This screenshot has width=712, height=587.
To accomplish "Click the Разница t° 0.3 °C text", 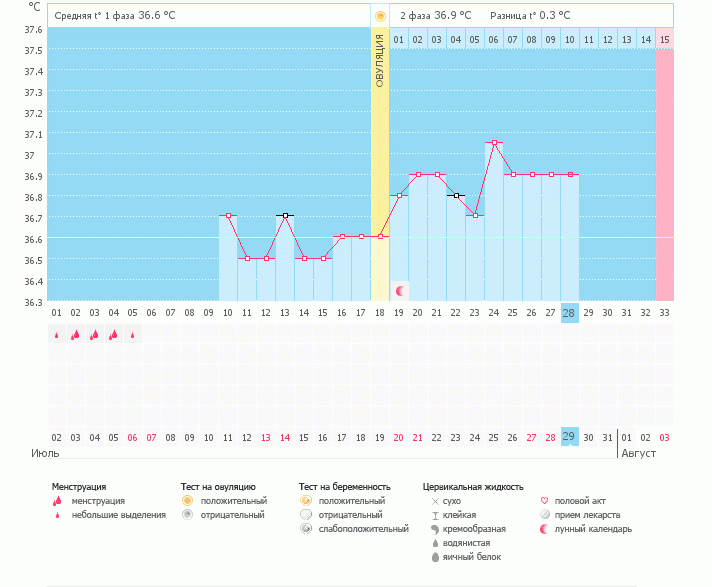I will tap(530, 15).
